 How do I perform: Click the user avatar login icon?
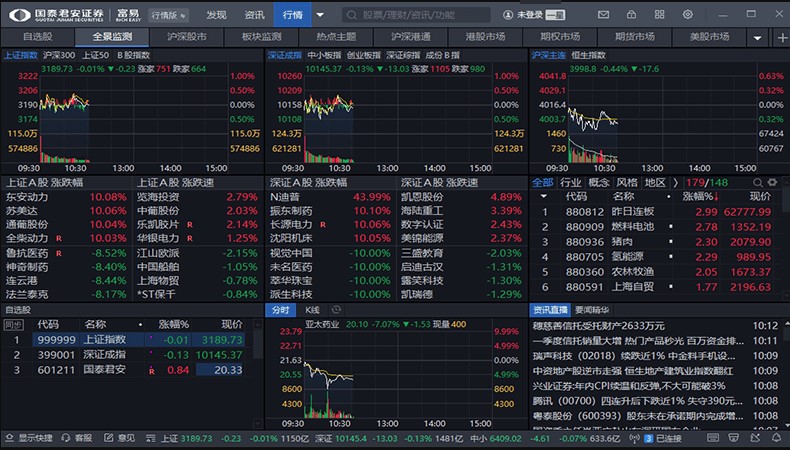pyautogui.click(x=508, y=15)
